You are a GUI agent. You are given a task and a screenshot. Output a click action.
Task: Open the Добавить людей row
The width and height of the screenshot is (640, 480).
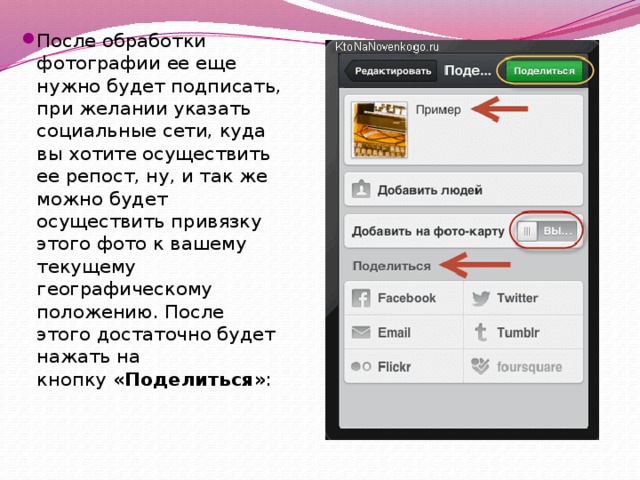(463, 190)
